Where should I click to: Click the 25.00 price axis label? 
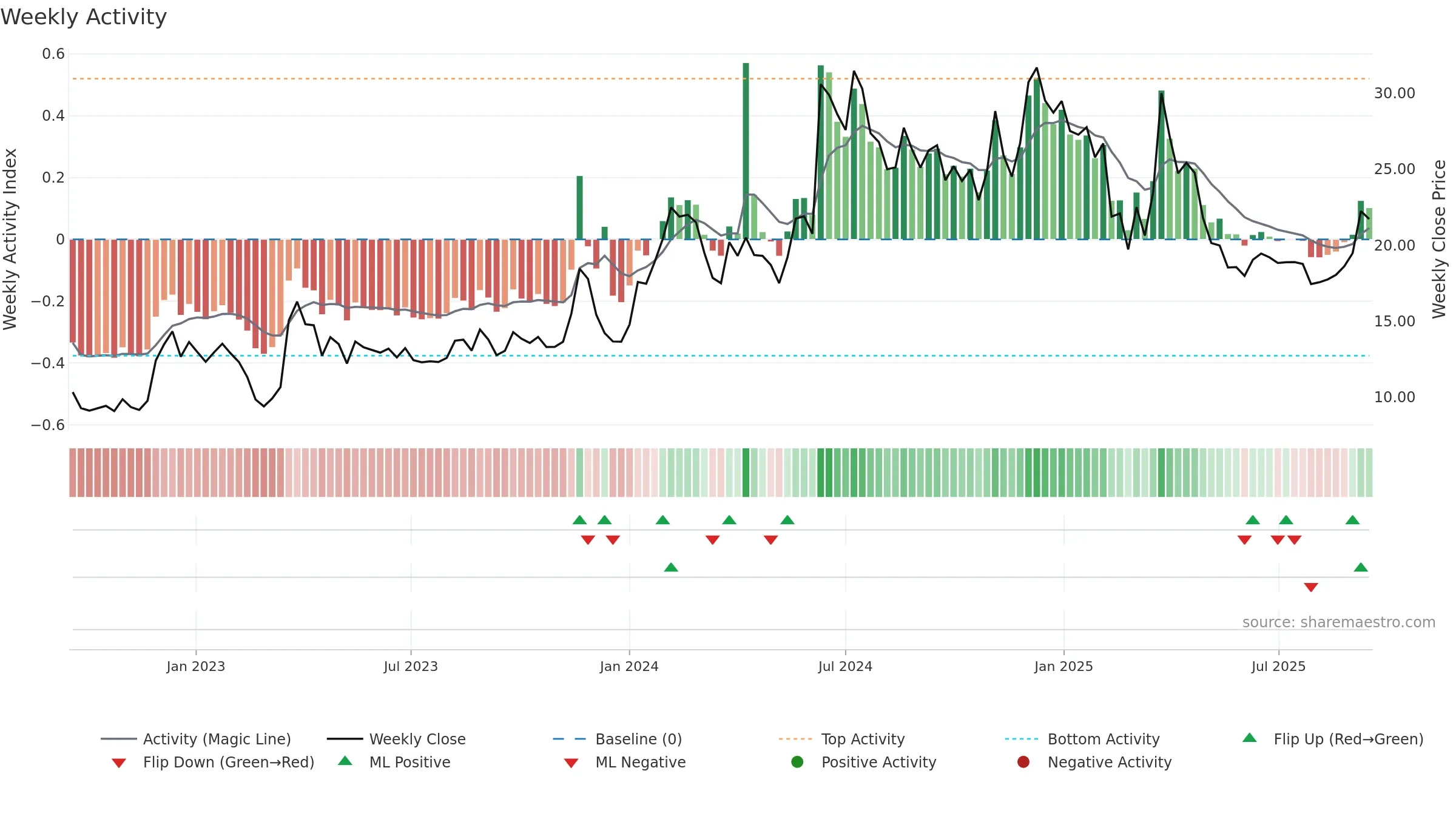[1394, 169]
